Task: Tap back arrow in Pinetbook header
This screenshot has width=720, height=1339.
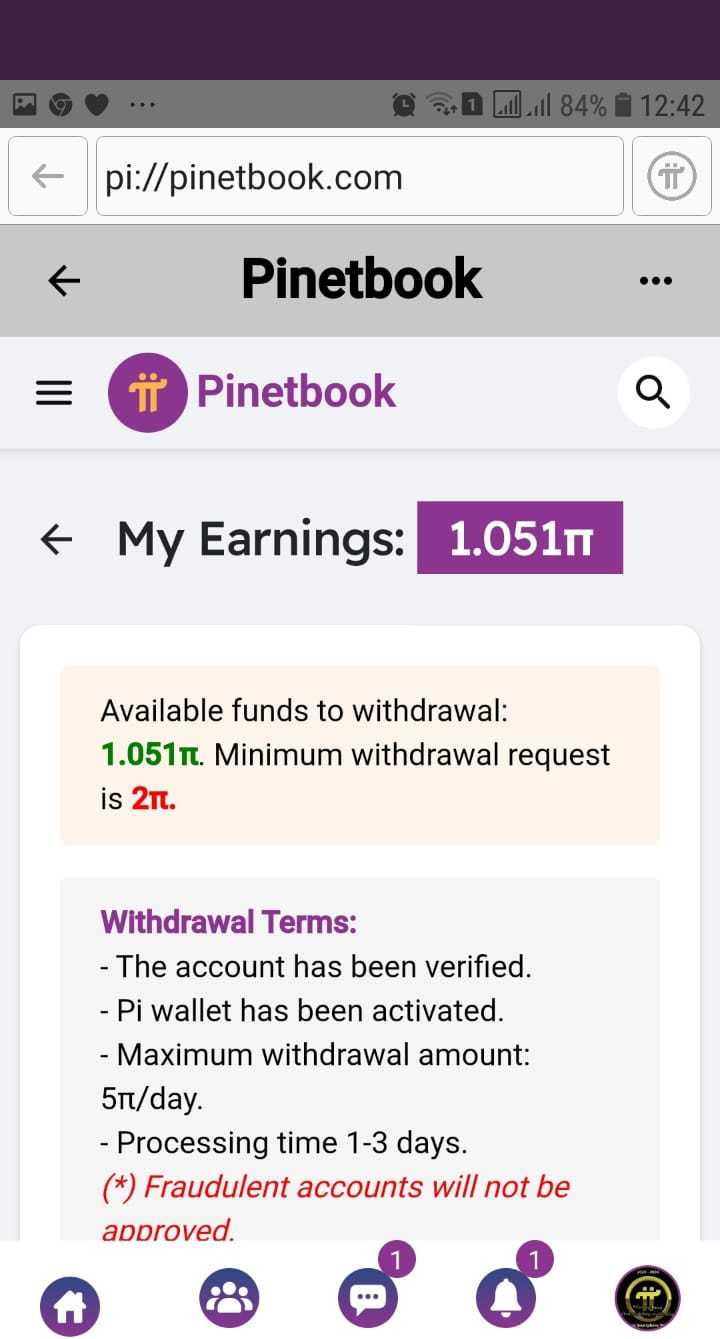Action: click(64, 281)
